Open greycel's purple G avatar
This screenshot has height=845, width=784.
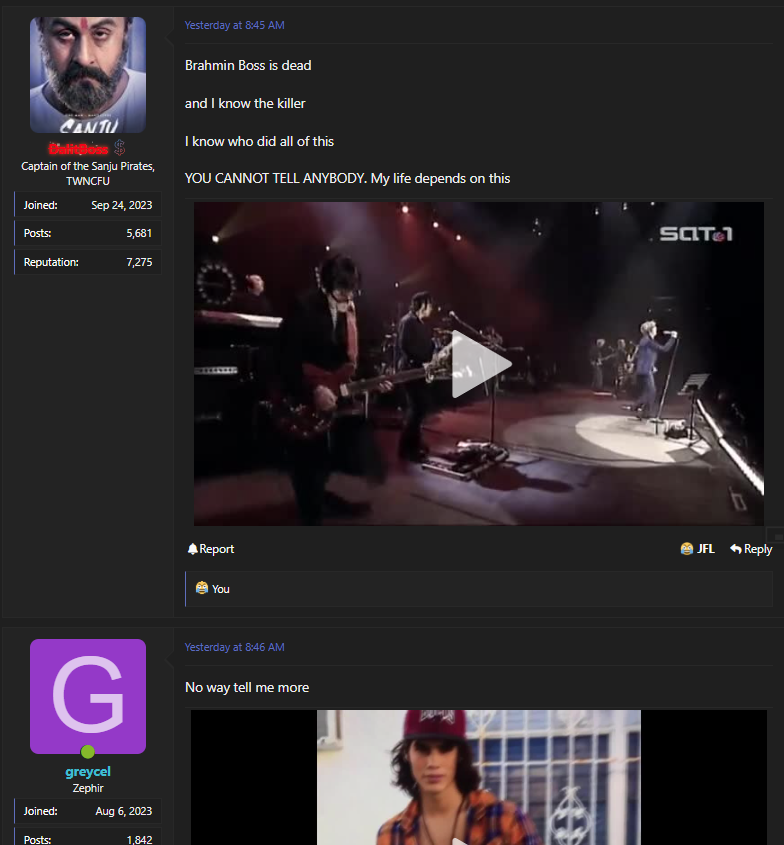coord(88,696)
